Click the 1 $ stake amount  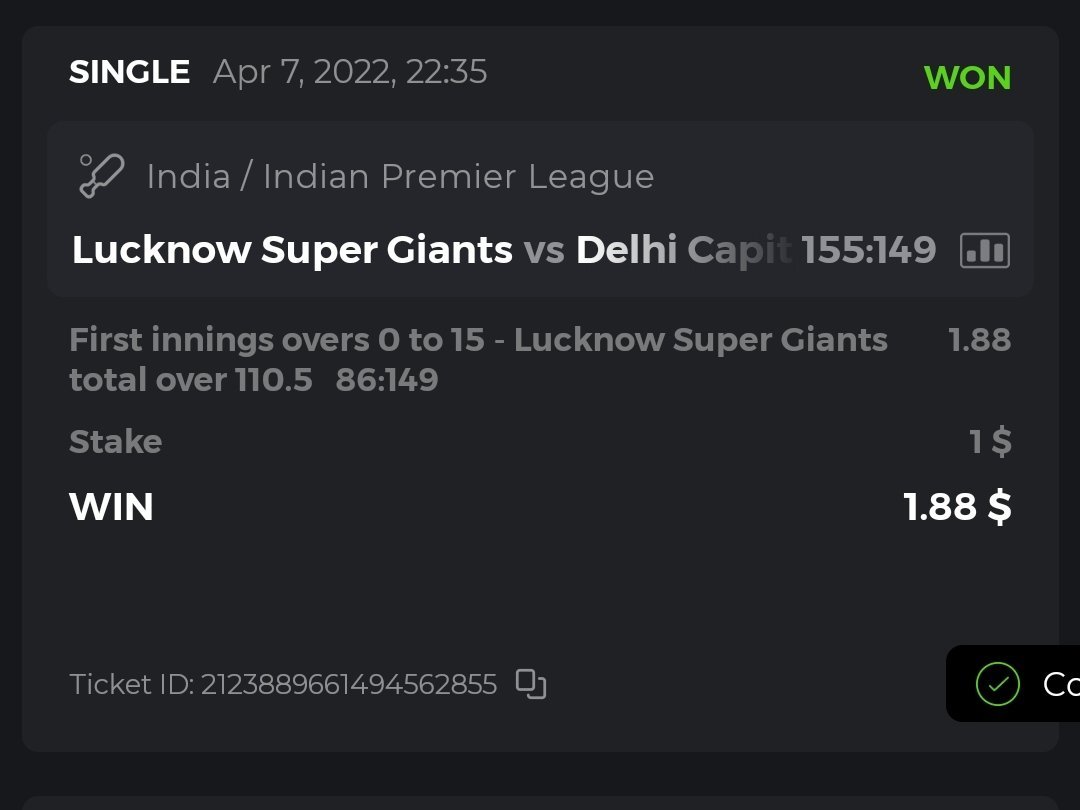point(990,442)
